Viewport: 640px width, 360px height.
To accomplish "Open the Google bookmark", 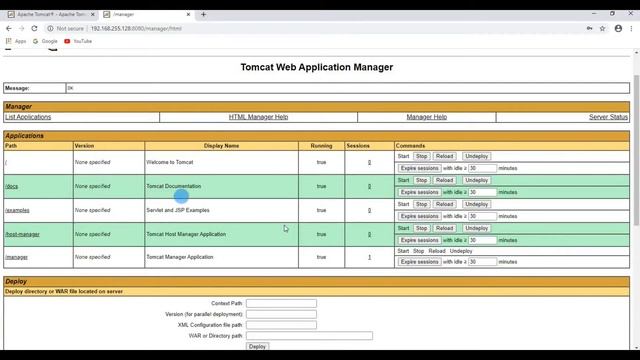I will tap(45, 41).
